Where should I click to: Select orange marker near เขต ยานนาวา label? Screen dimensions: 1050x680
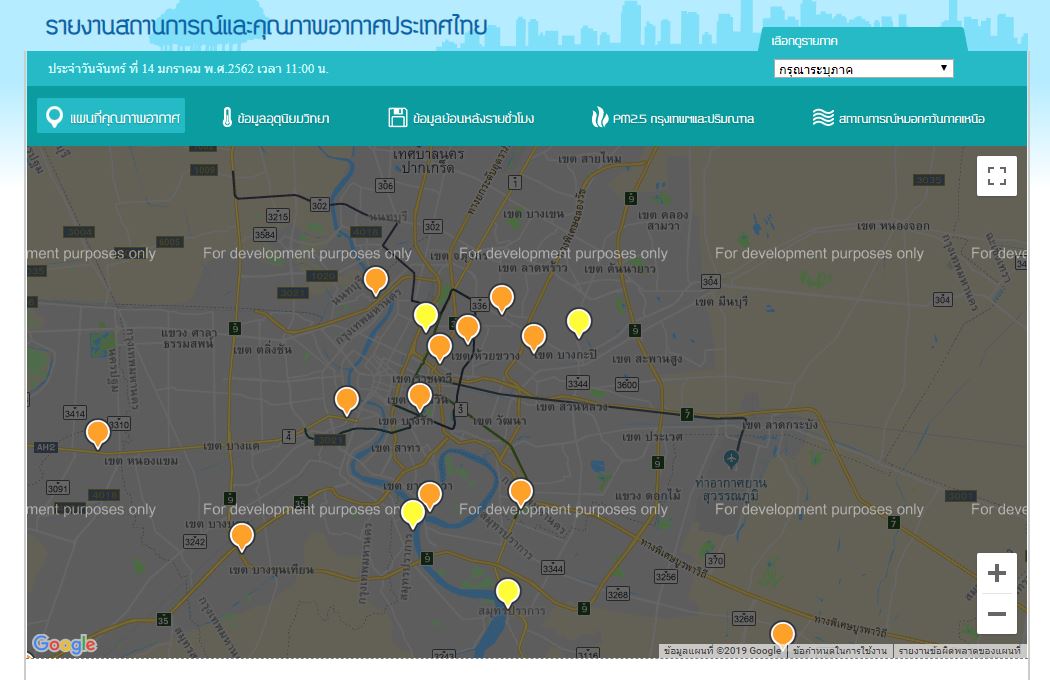click(430, 496)
